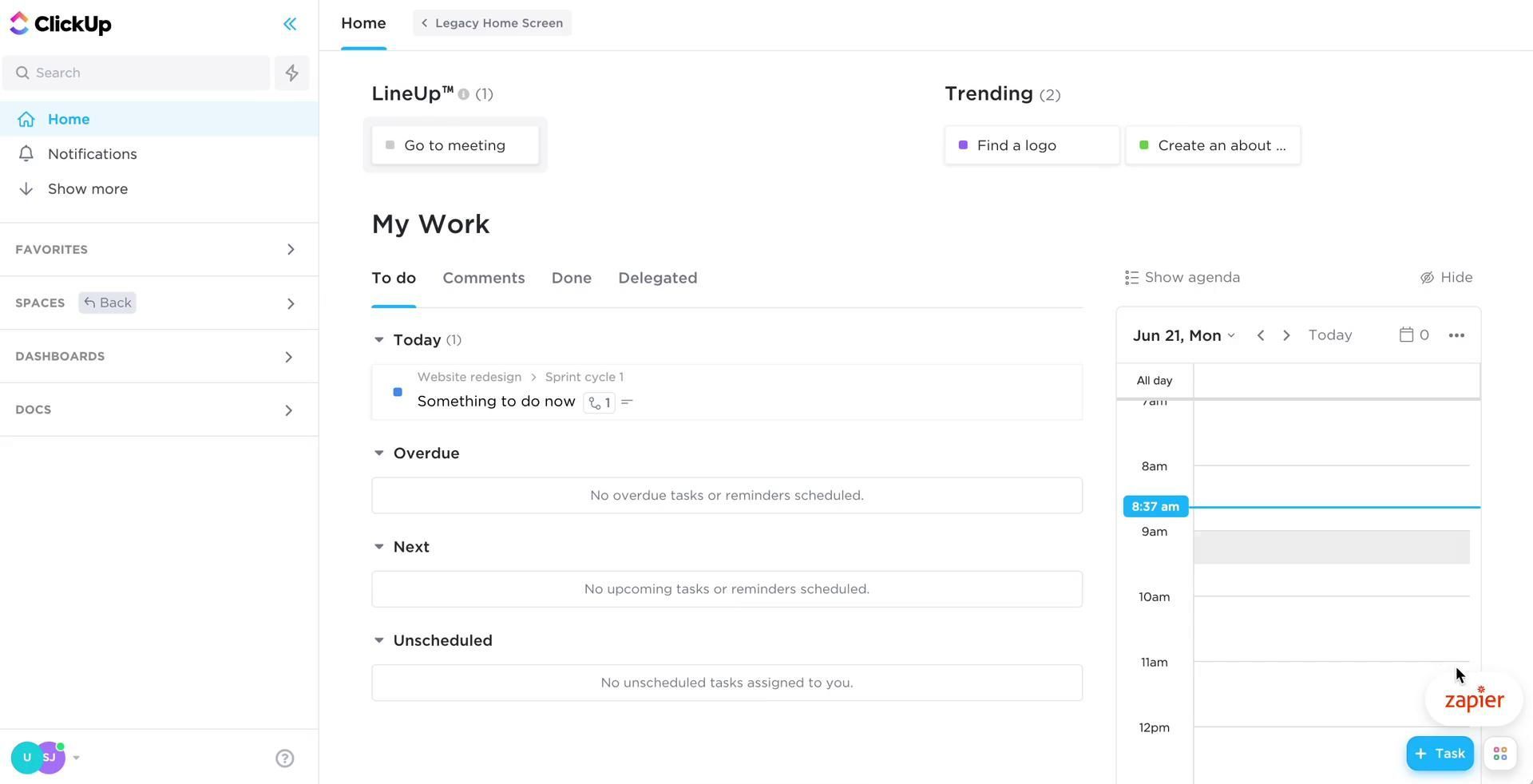Click the subtask count icon on task
1533x784 pixels.
600,402
